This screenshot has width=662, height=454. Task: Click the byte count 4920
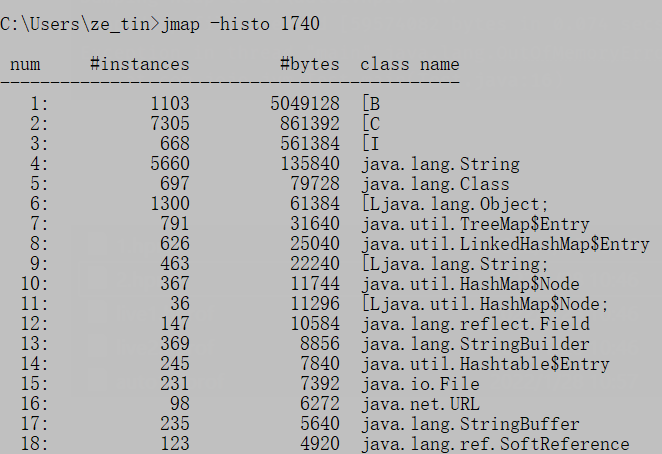pos(320,443)
